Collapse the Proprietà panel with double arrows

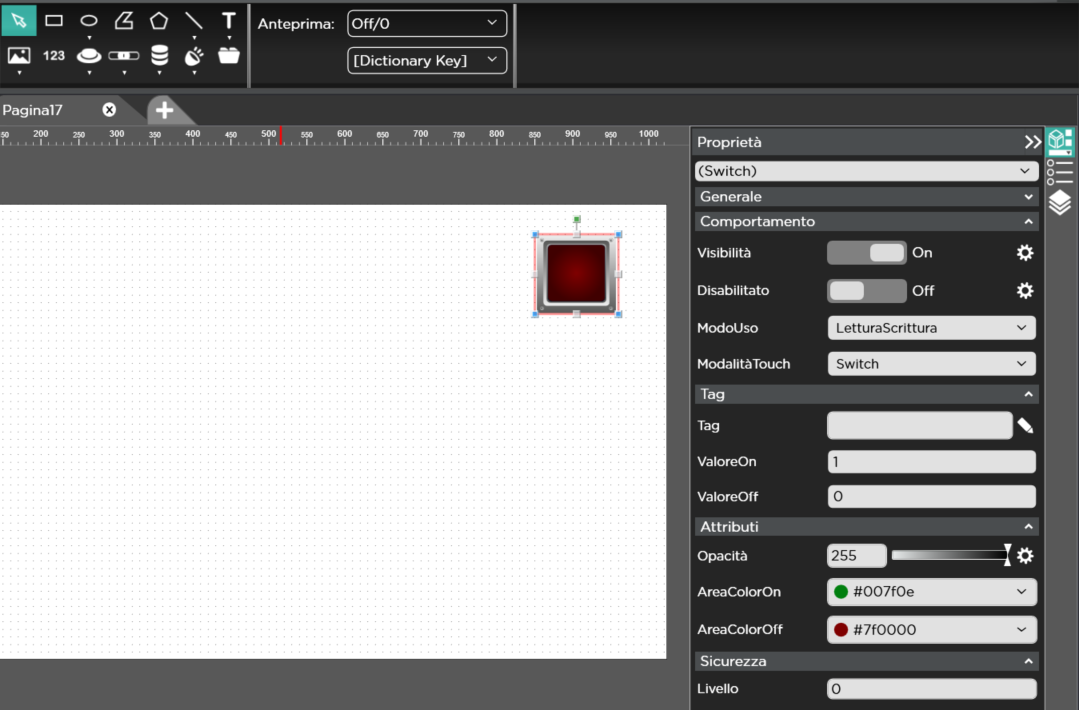pos(1032,143)
